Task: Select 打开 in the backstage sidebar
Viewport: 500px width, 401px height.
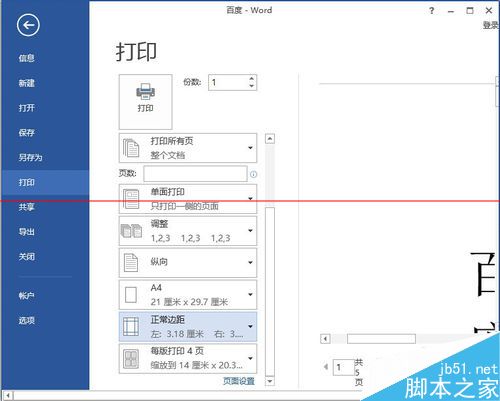Action: pos(27,108)
